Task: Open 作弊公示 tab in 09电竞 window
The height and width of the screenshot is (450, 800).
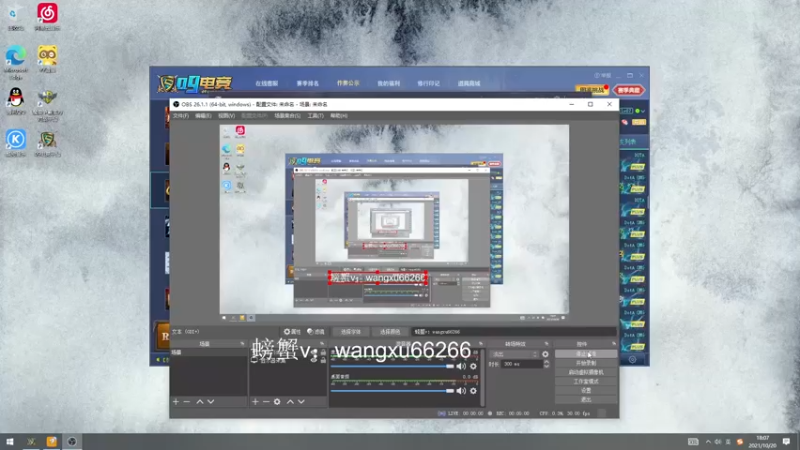Action: 348,83
